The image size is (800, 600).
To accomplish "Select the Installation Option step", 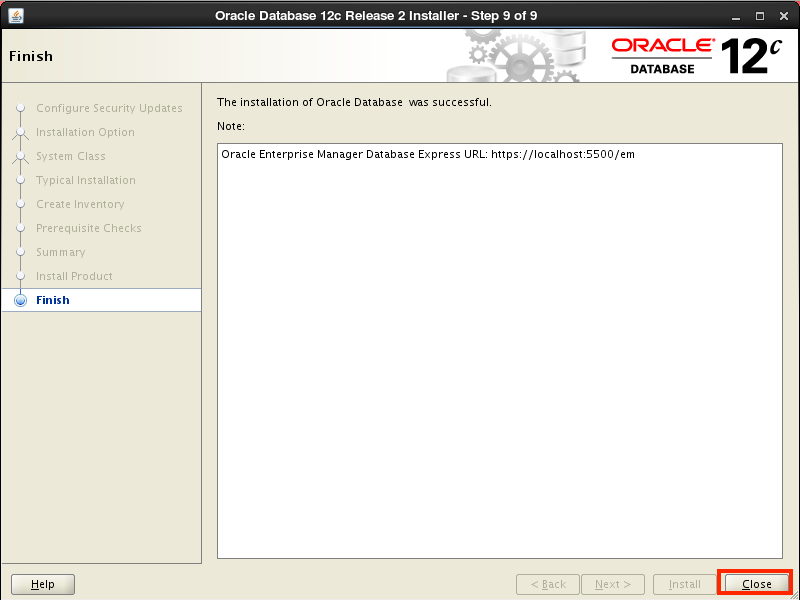I will point(85,132).
